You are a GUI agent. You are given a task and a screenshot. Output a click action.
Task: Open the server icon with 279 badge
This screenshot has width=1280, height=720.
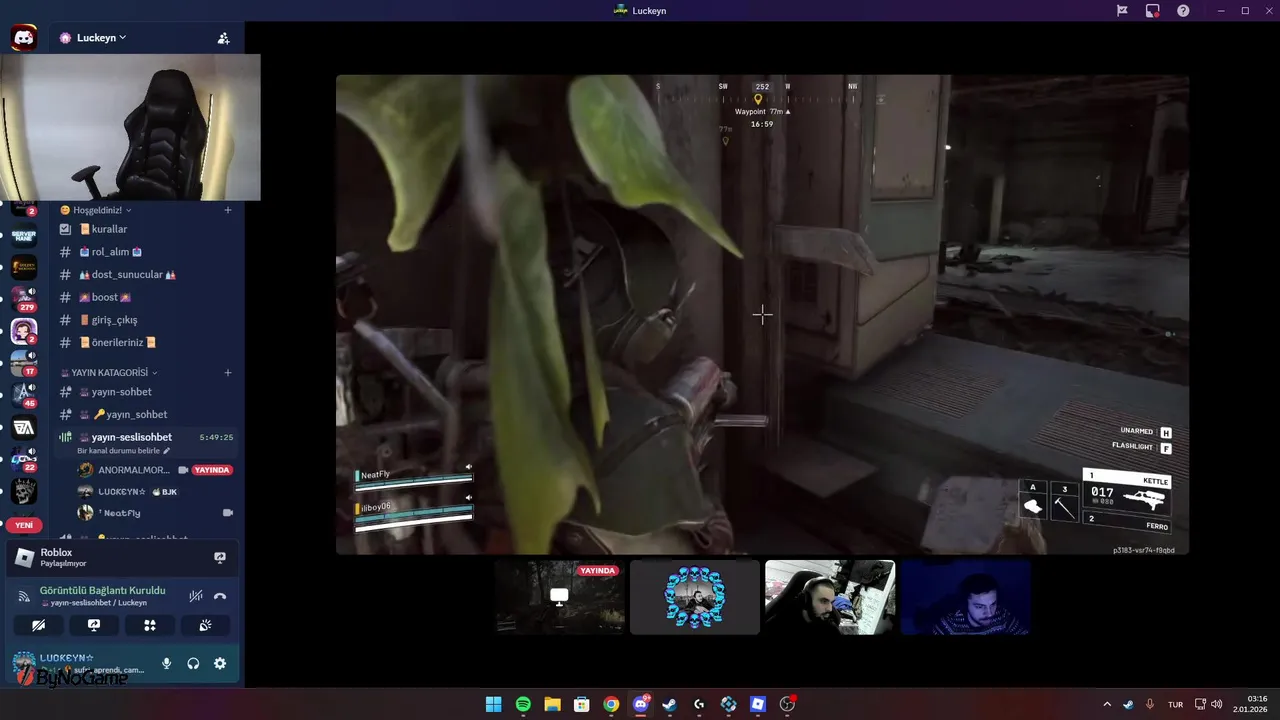pos(24,298)
